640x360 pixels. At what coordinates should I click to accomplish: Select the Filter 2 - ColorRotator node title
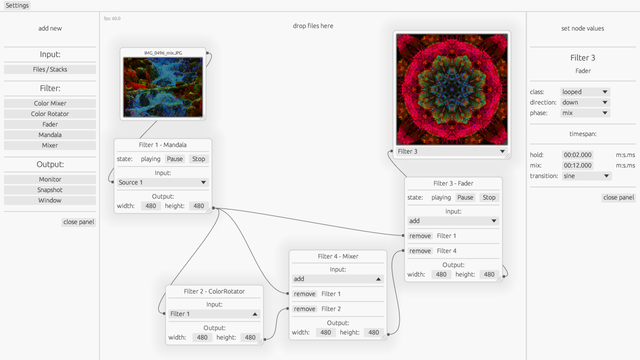pyautogui.click(x=214, y=291)
